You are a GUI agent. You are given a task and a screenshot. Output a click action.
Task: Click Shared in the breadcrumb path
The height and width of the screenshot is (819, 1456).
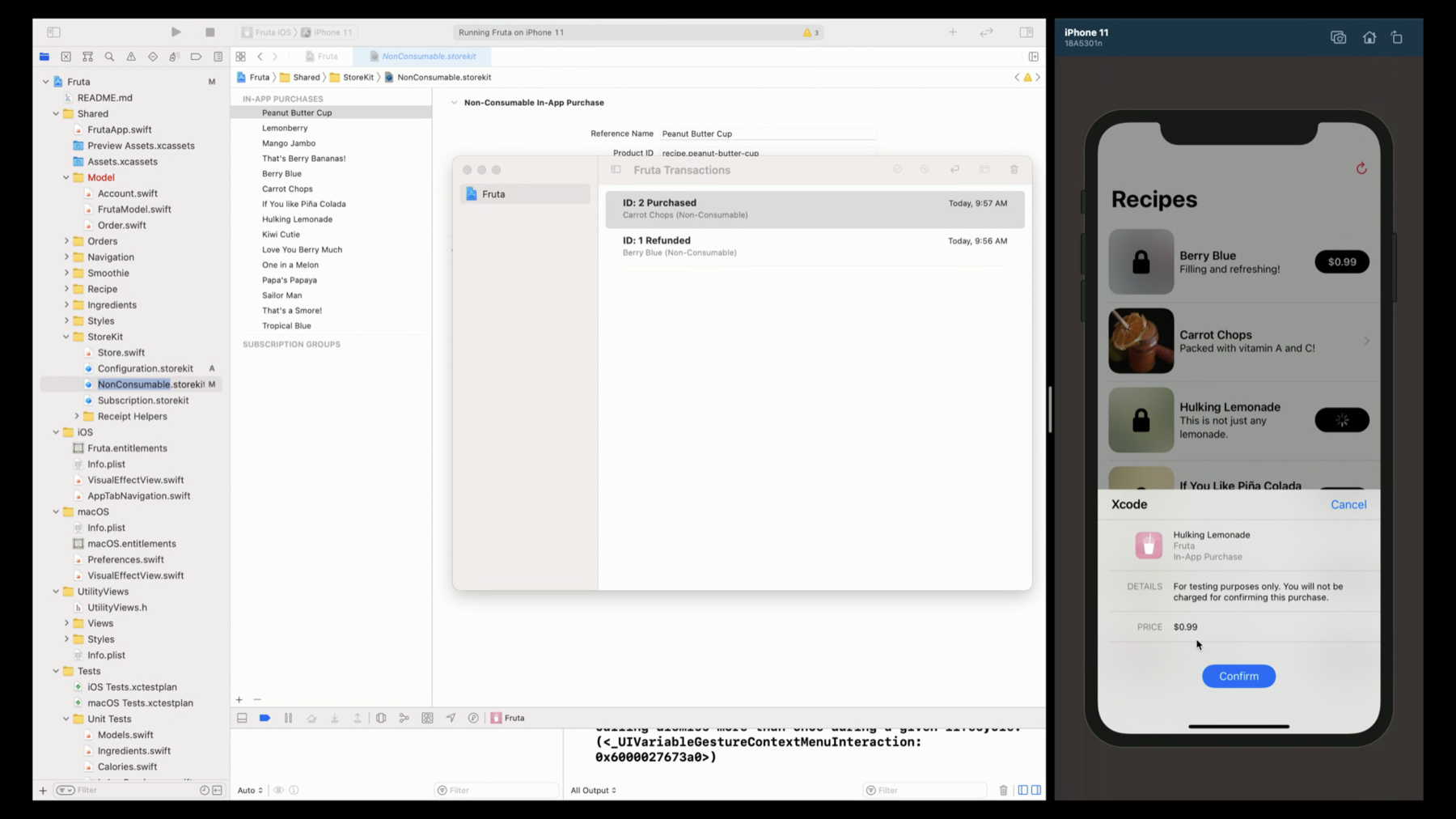(x=300, y=78)
